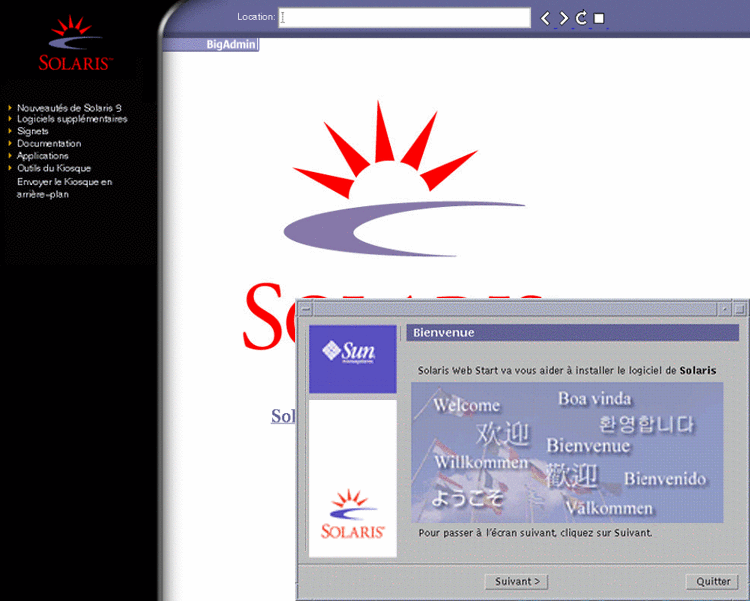Expand Nouveautés de Solaris 9 arrow

(x=10, y=108)
